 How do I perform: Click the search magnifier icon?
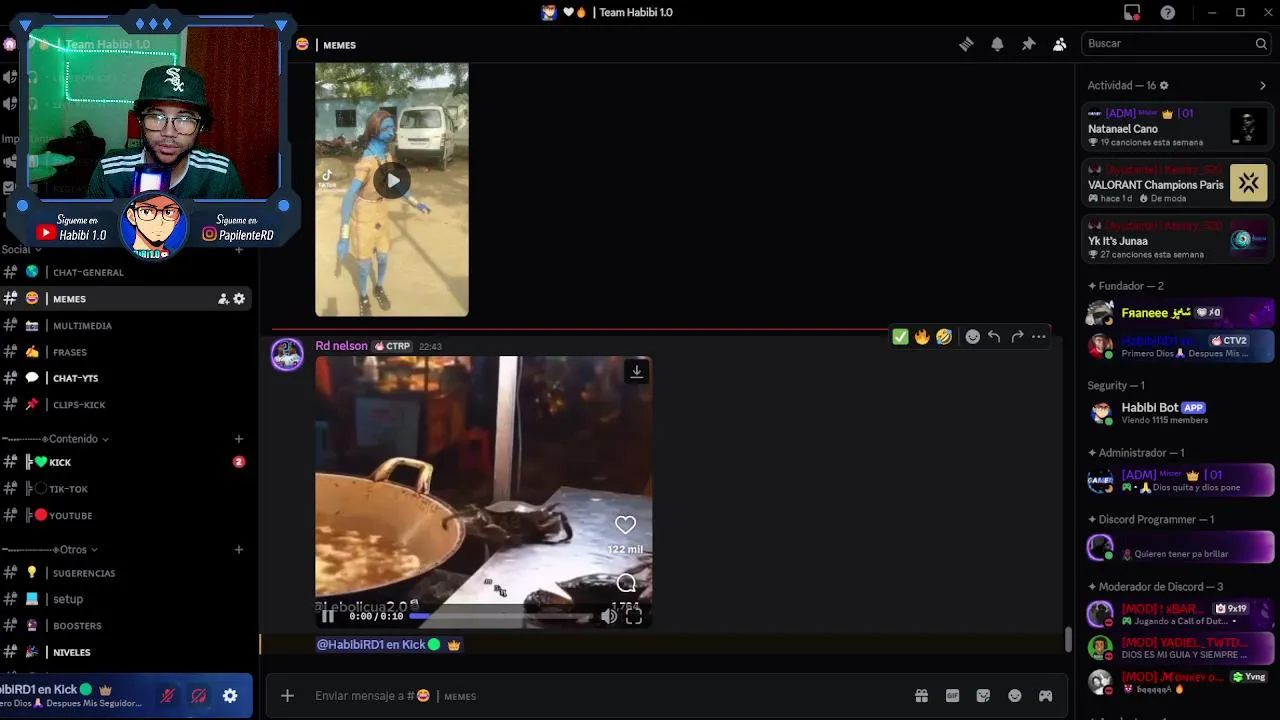1261,44
